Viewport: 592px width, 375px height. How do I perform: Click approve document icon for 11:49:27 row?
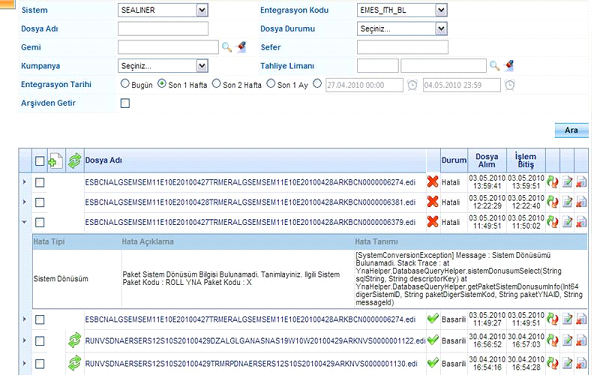coord(567,319)
